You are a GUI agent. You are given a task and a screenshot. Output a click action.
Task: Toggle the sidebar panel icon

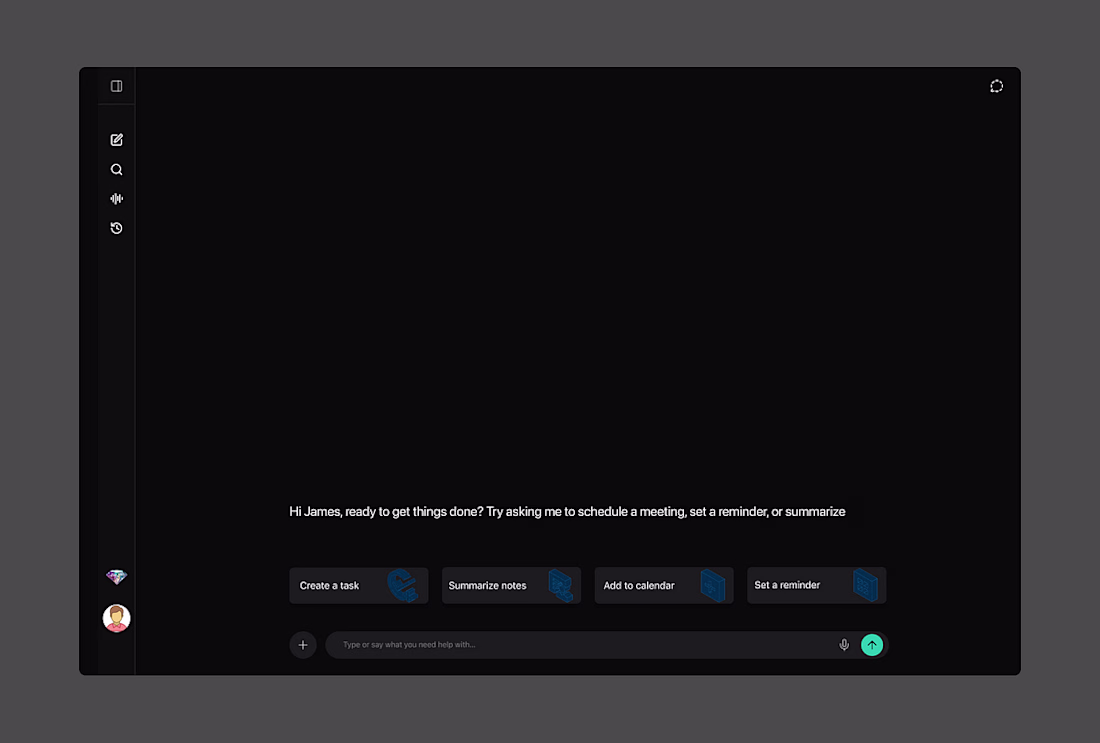point(116,86)
